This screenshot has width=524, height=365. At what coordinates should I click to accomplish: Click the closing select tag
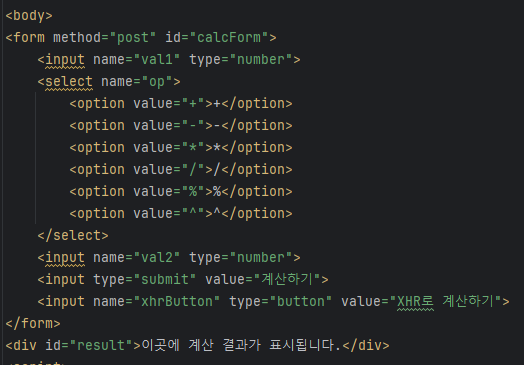click(x=73, y=236)
